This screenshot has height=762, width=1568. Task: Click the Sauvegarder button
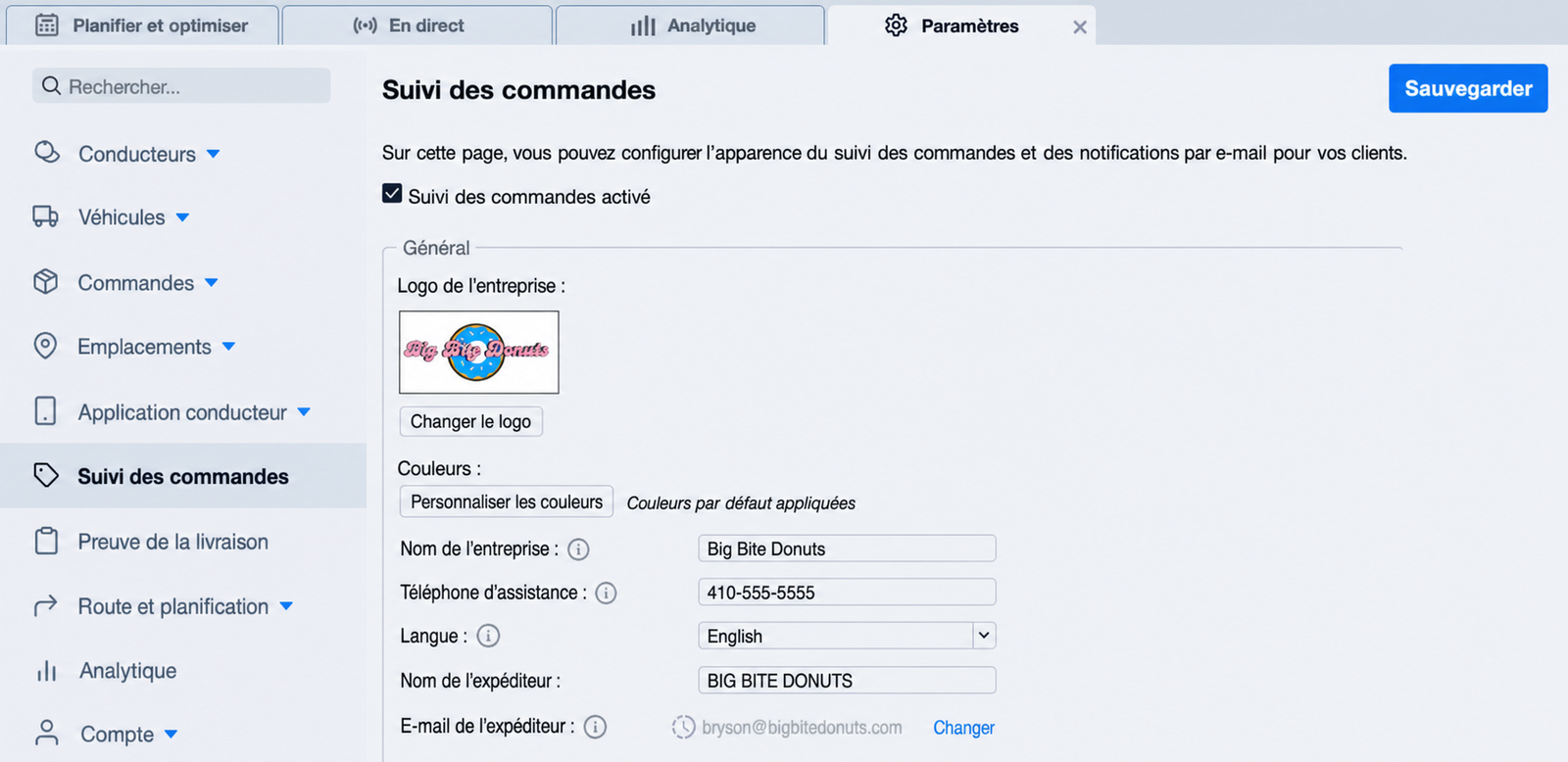(x=1468, y=88)
